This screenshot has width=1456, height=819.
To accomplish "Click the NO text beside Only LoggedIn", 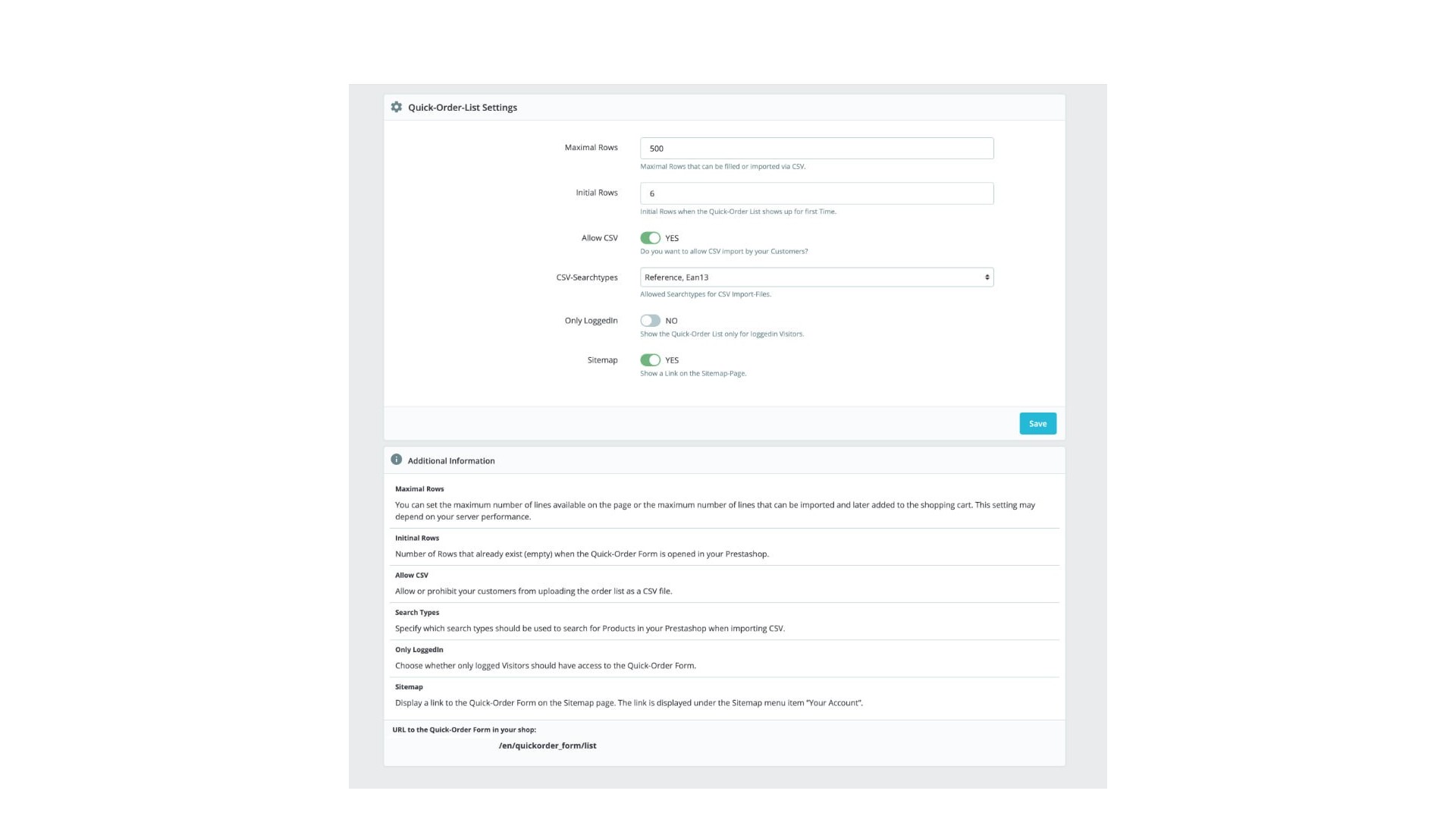I will pyautogui.click(x=671, y=321).
